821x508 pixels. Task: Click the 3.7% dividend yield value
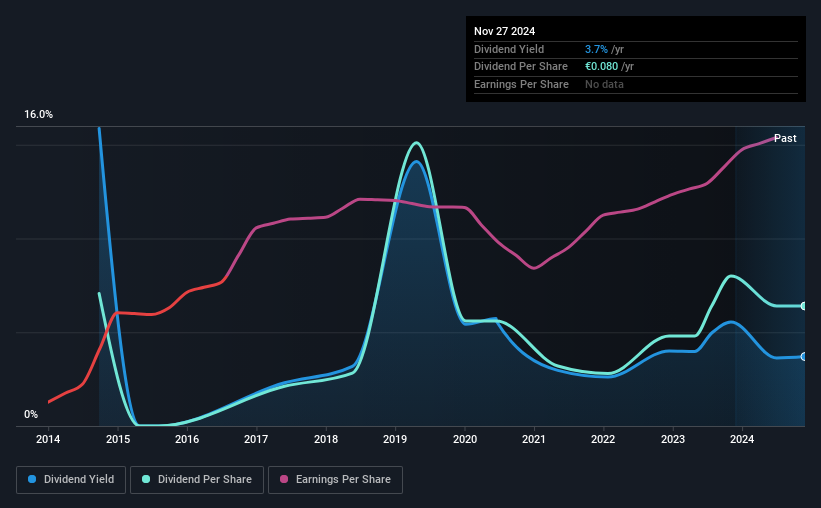(x=596, y=49)
